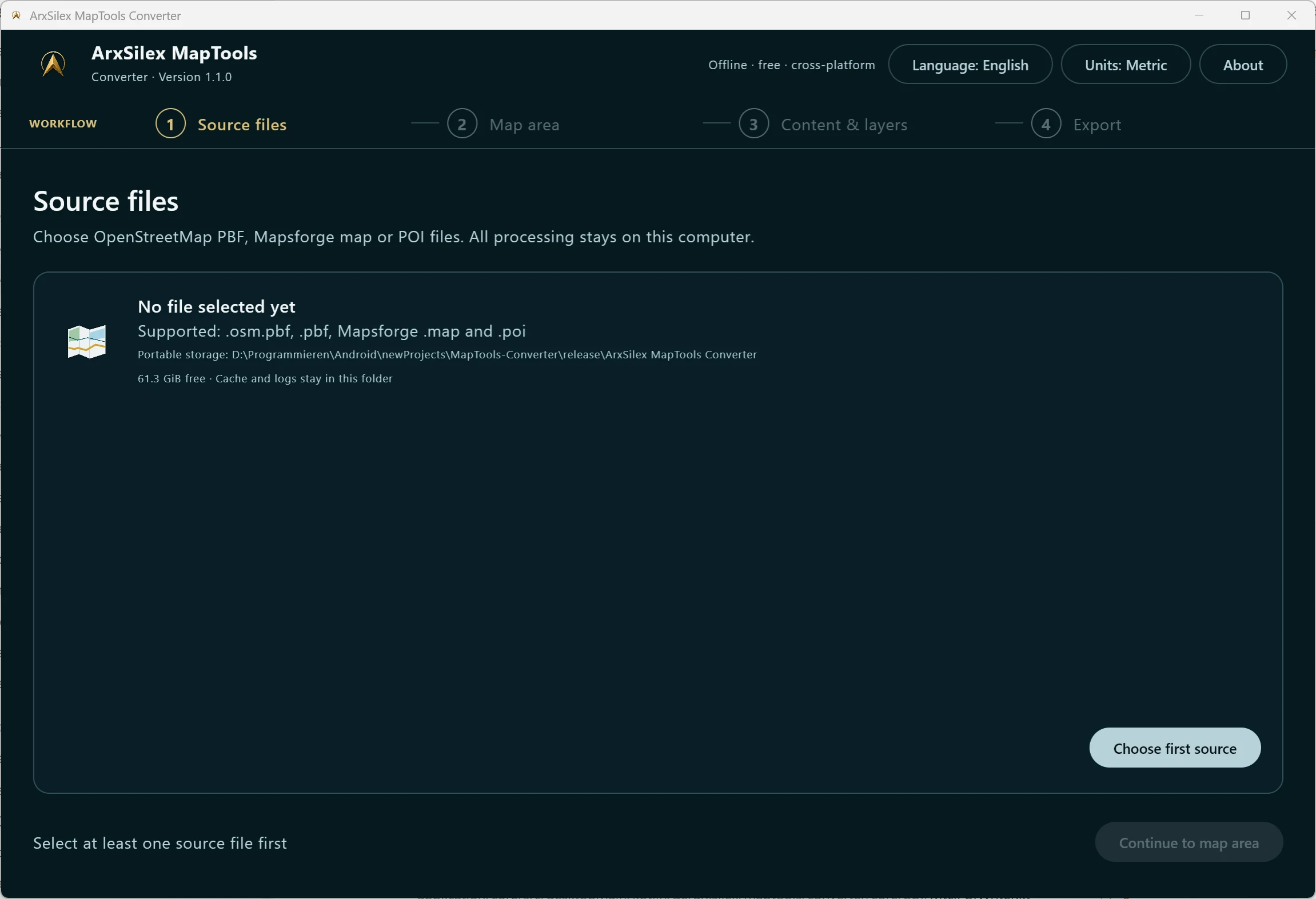The height and width of the screenshot is (899, 1316).
Task: Click the step 1 circle number
Action: point(170,123)
